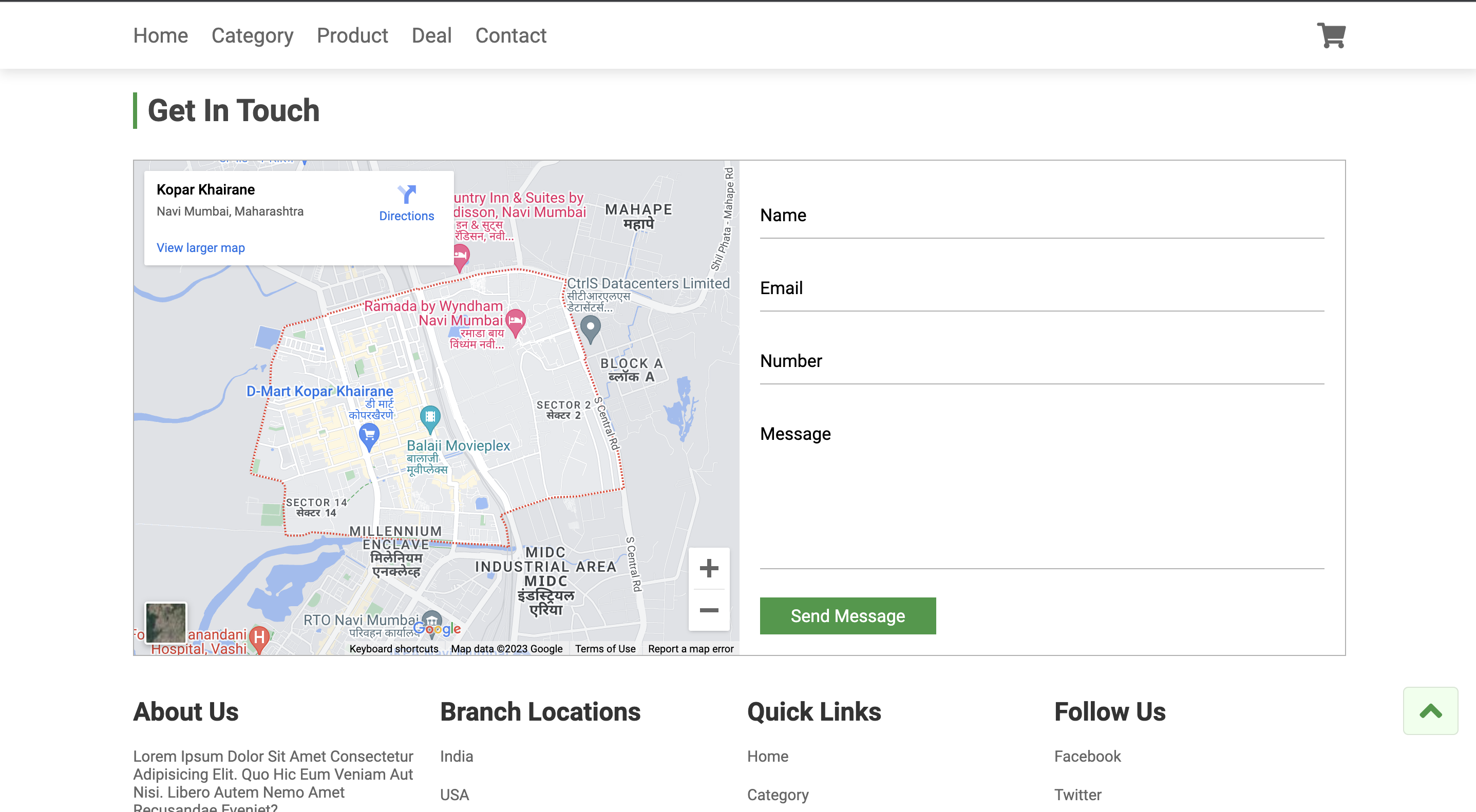Screen dimensions: 1476x812
Task: Click Report a map error
Action: point(690,648)
